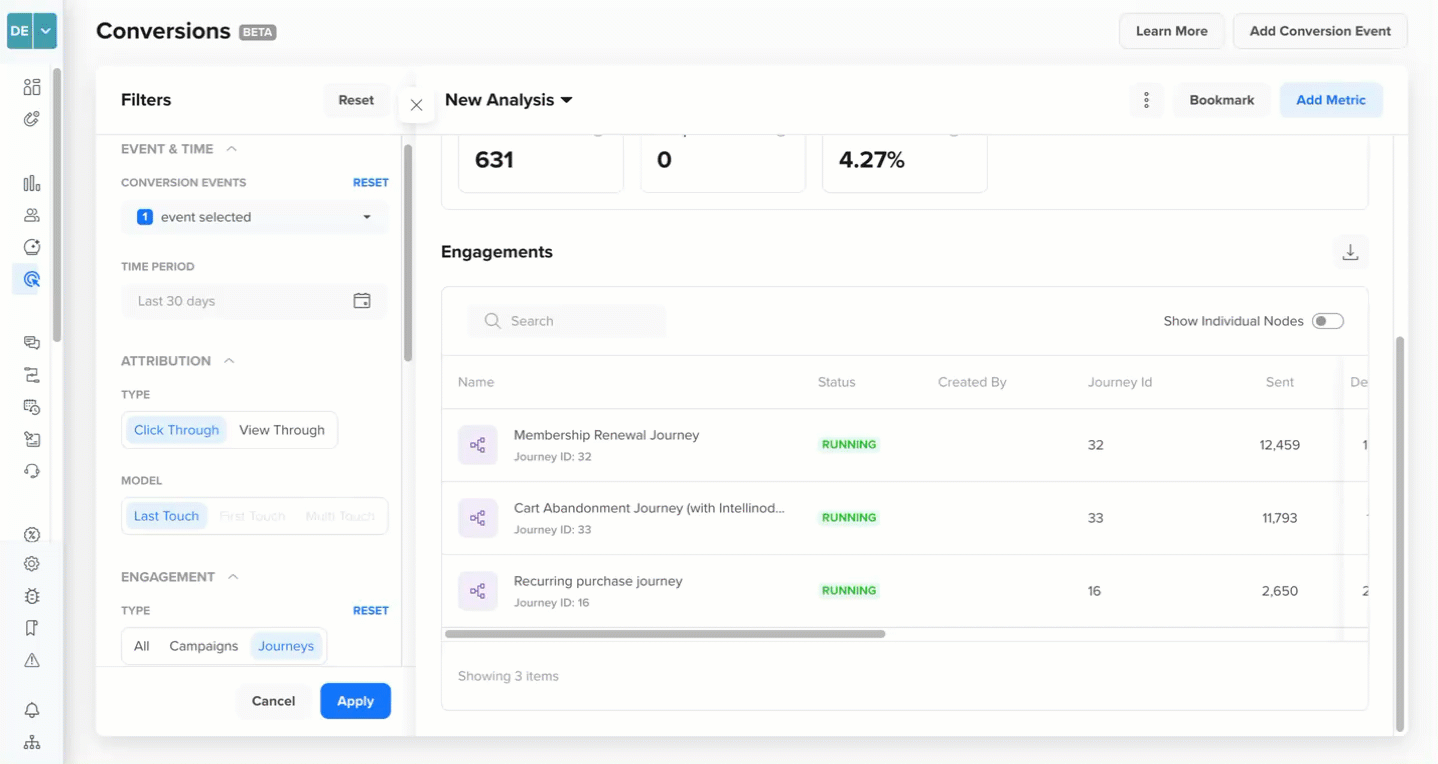Image resolution: width=1438 pixels, height=764 pixels.
Task: Open the notifications bell in sidebar
Action: coord(32,710)
